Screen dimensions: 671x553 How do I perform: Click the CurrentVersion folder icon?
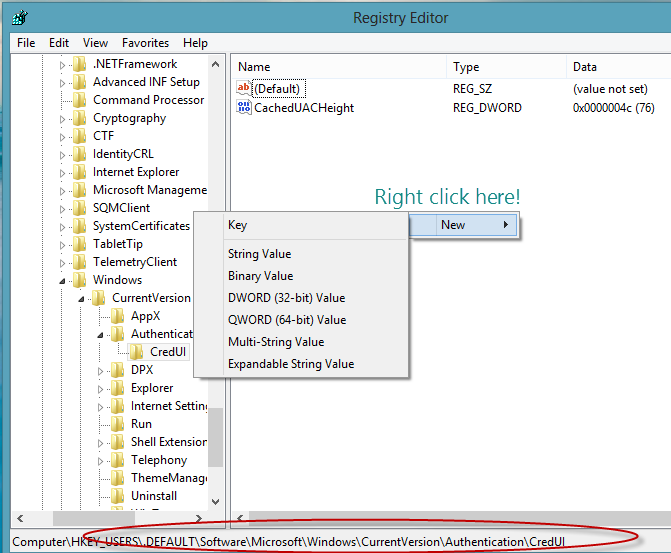pyautogui.click(x=98, y=298)
